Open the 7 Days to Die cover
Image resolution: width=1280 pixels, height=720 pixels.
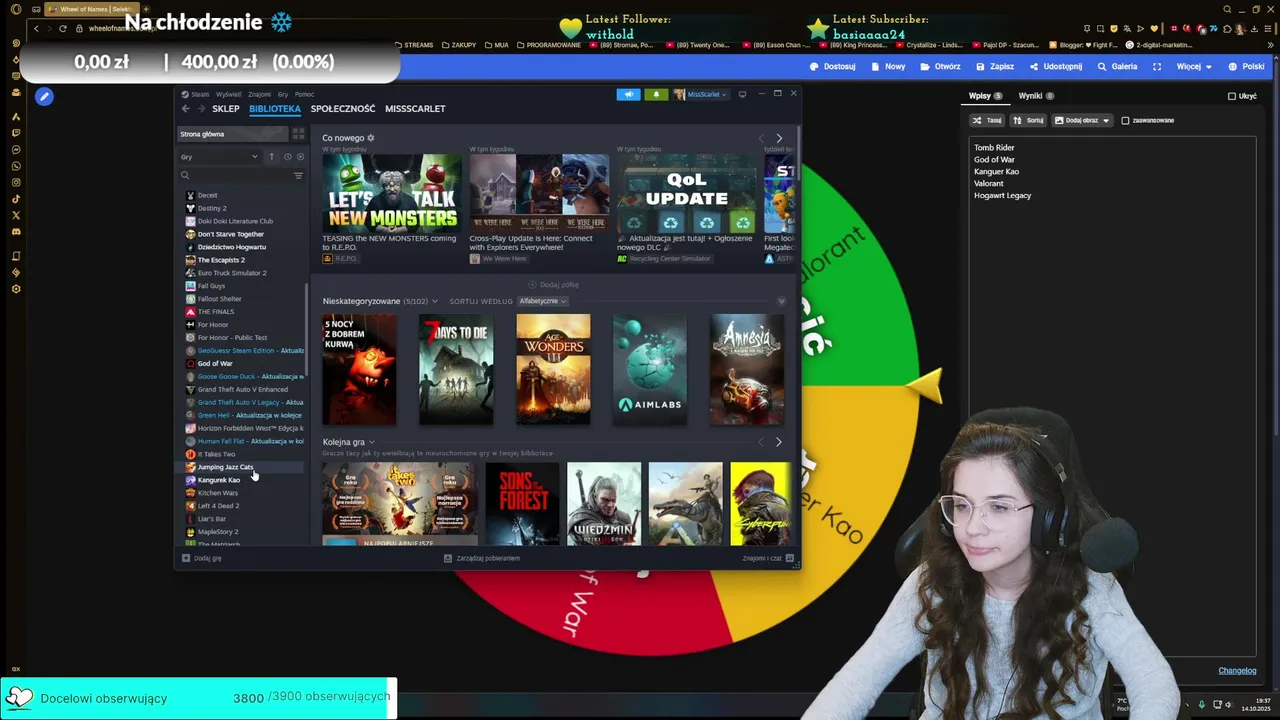pos(456,370)
